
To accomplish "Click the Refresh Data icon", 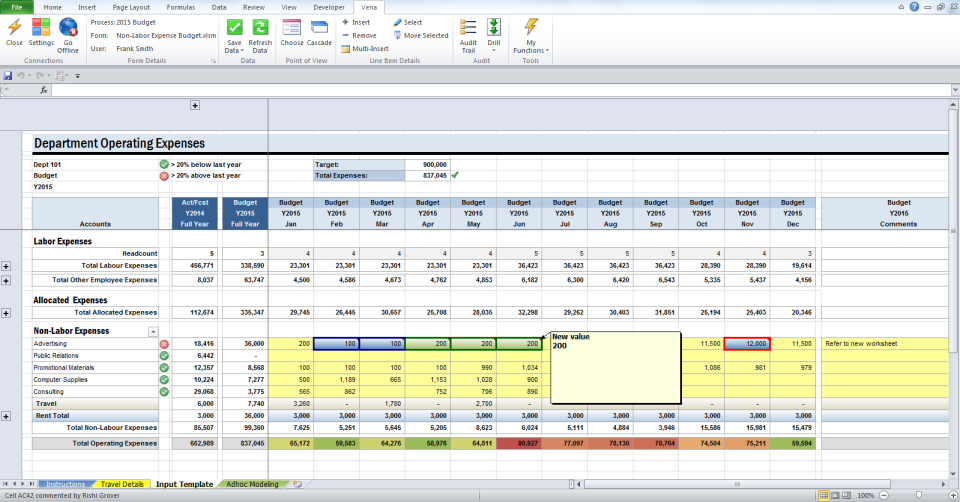I will click(x=260, y=28).
